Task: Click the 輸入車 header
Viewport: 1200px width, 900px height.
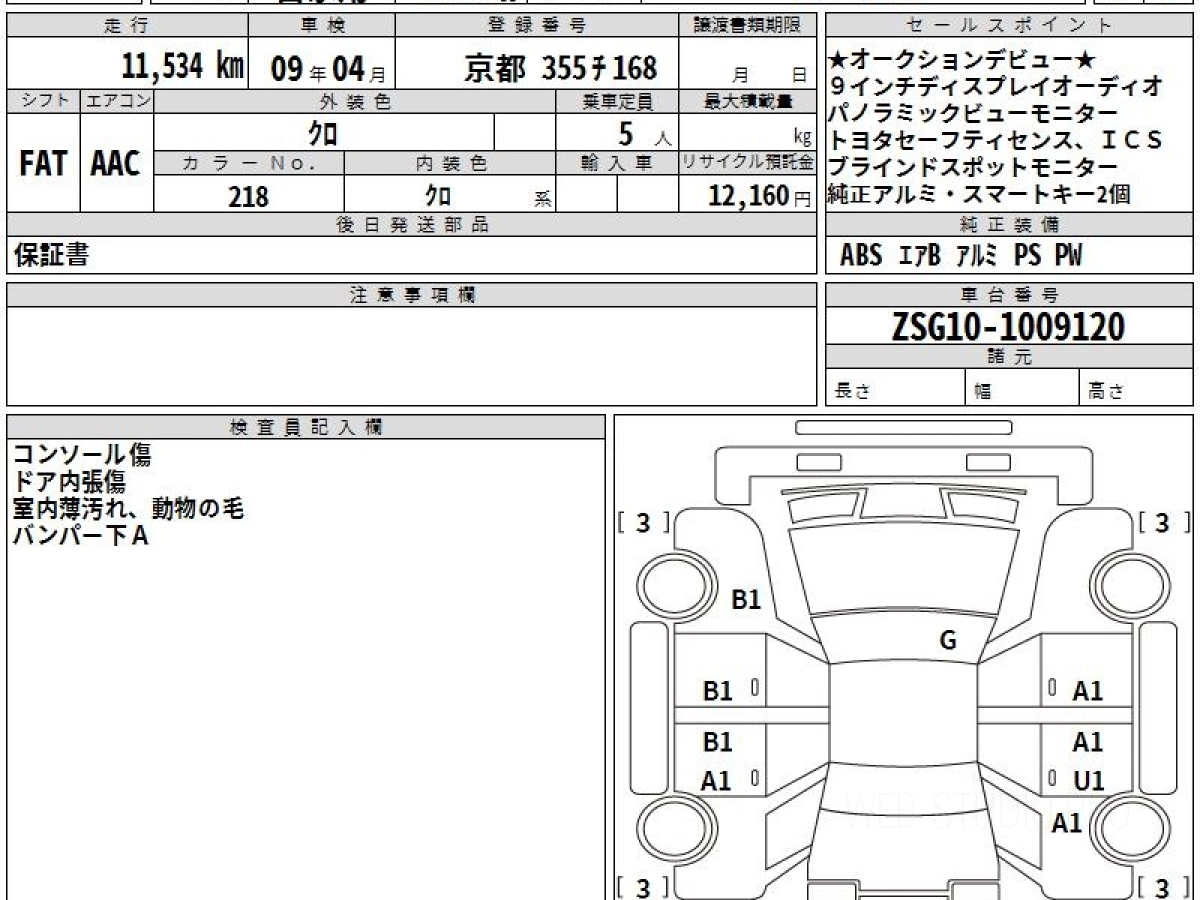Action: pyautogui.click(x=617, y=163)
